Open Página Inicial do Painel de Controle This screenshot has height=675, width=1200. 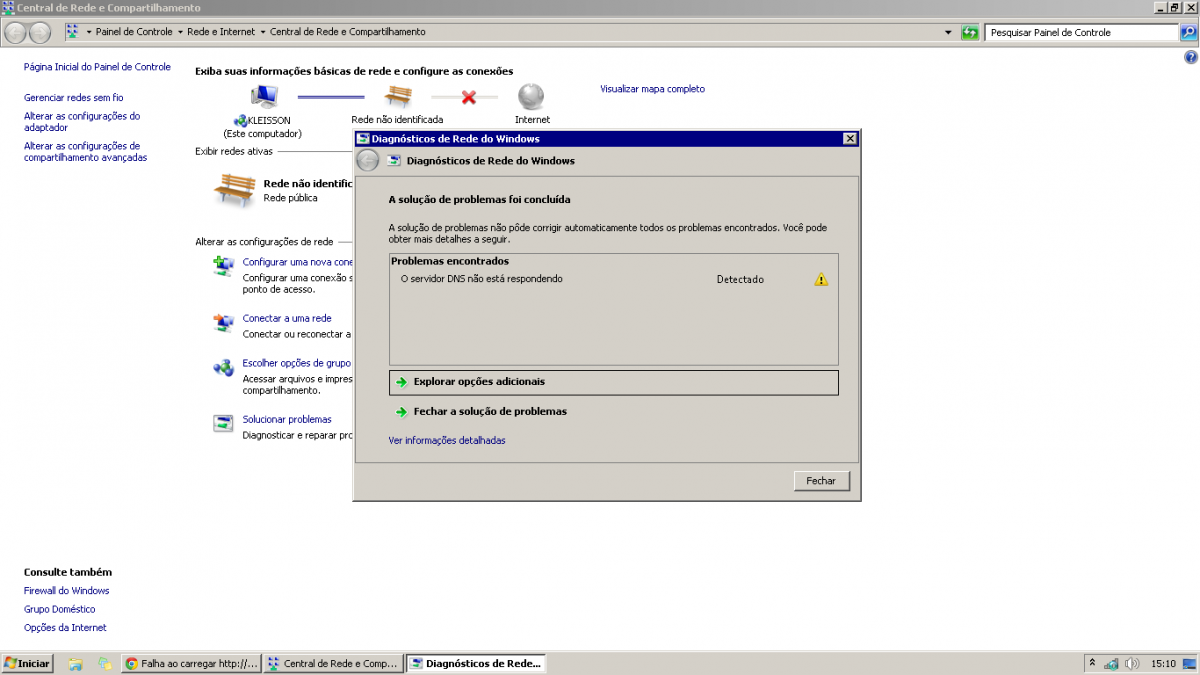click(x=97, y=67)
